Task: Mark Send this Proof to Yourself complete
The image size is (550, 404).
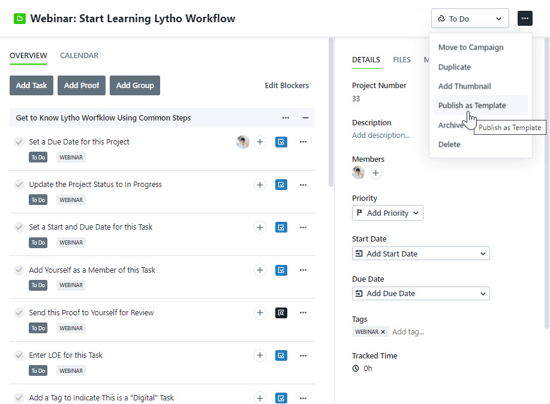Action: [x=19, y=312]
